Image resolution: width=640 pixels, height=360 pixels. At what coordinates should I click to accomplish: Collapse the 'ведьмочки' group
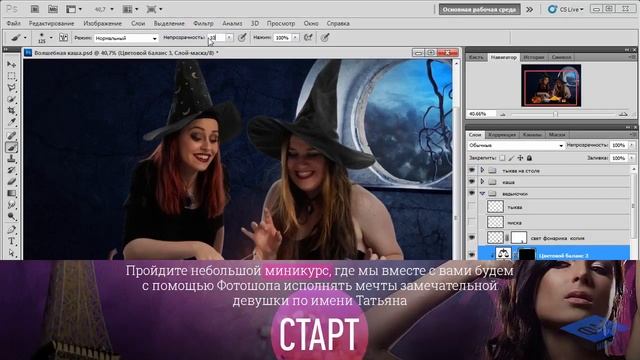click(482, 193)
